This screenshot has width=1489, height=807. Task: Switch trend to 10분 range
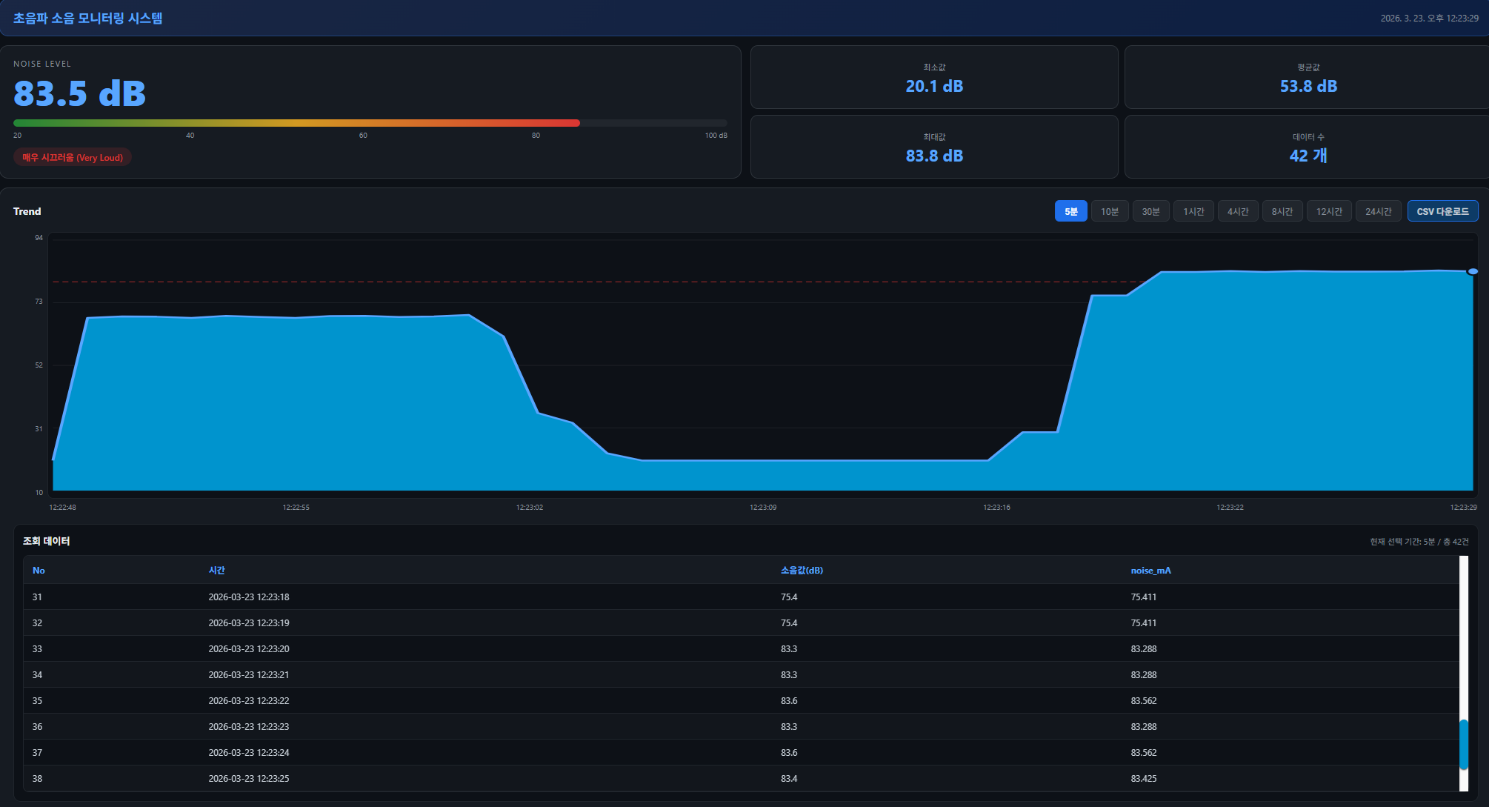(x=1109, y=211)
